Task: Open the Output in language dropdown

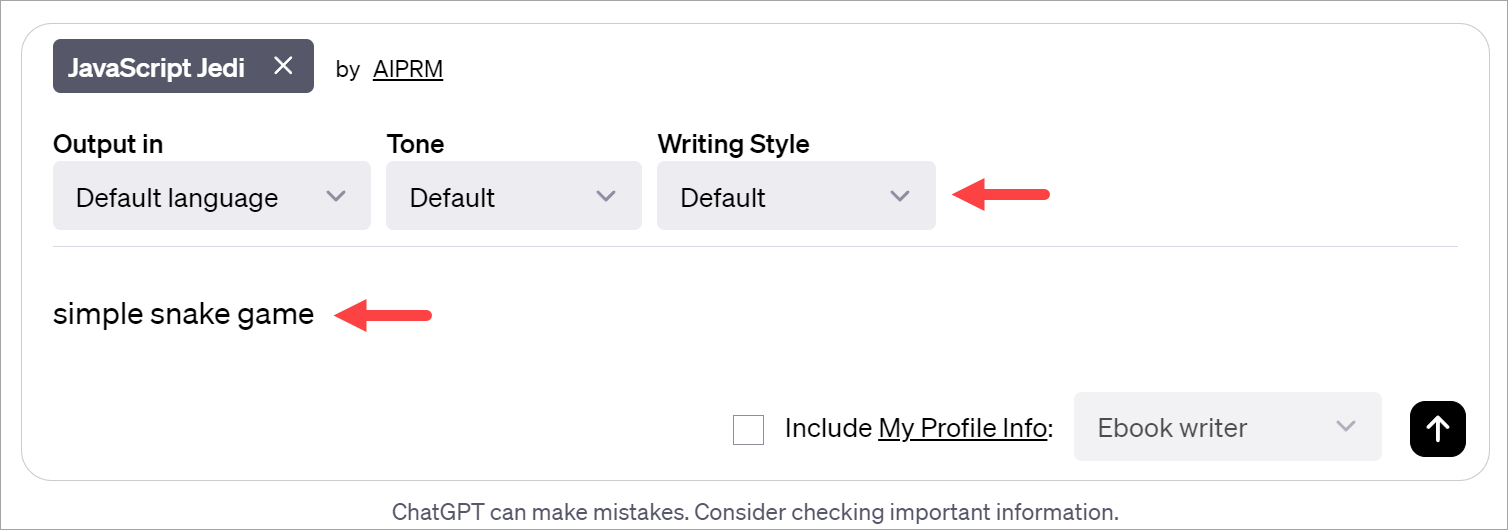Action: coord(210,196)
